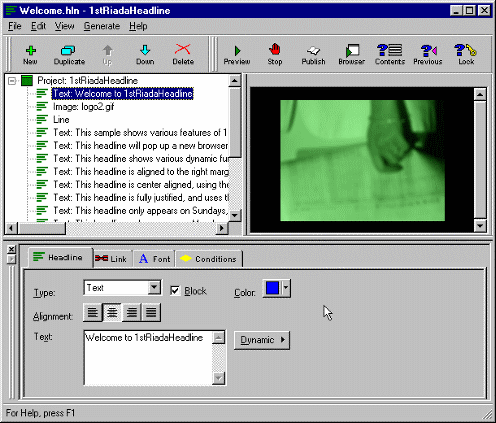Click tree list scroll-down arrow

[x=235, y=215]
